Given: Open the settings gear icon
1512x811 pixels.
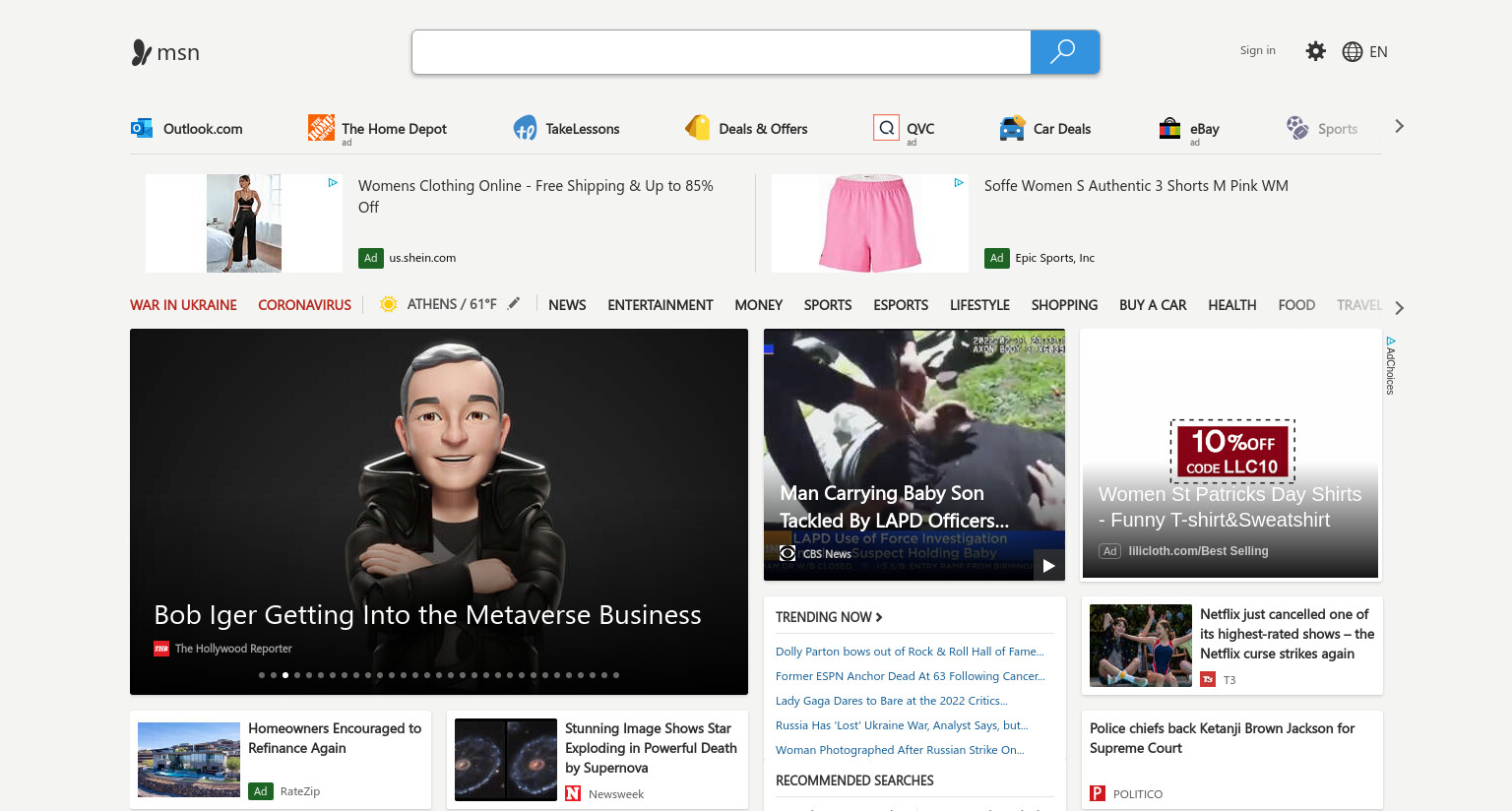Looking at the screenshot, I should (1315, 51).
